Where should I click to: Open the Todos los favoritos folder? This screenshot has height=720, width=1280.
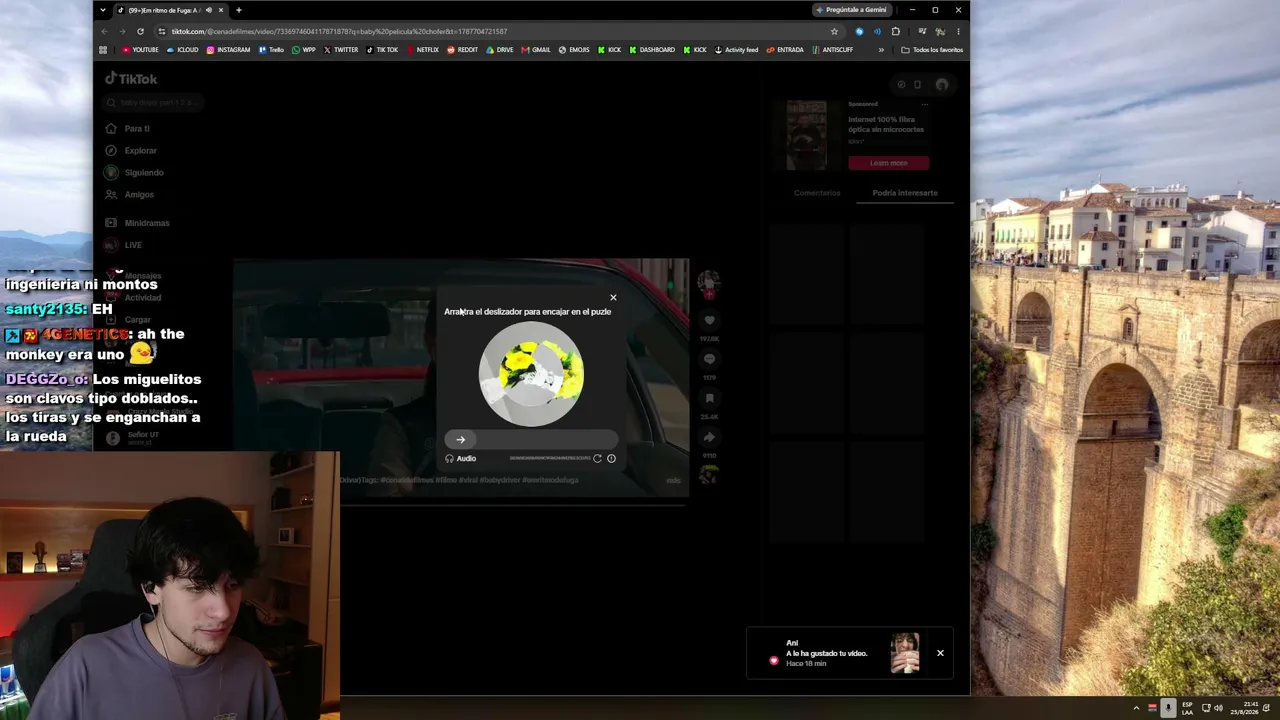point(932,49)
